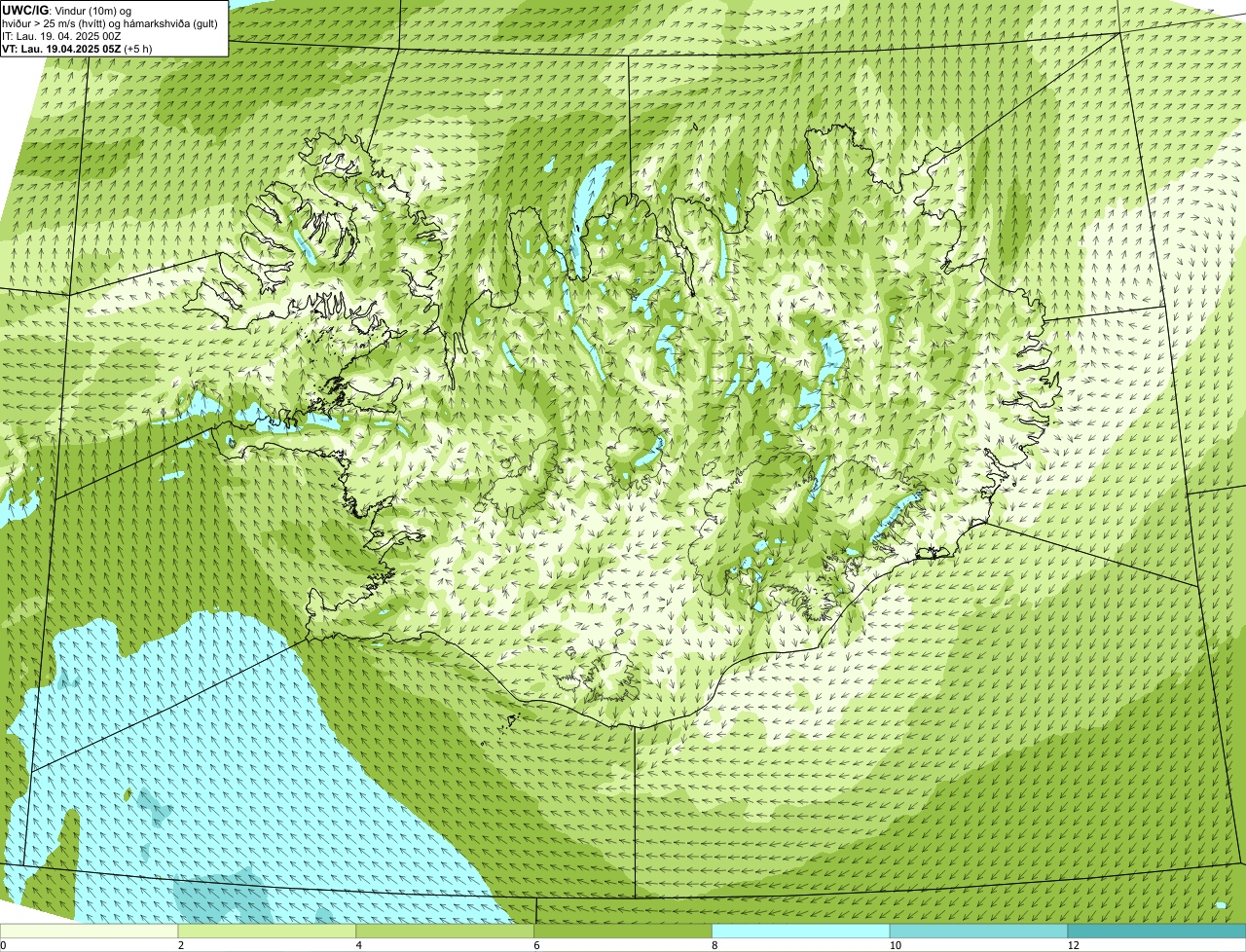The height and width of the screenshot is (952, 1246).
Task: Click the '4' label on the color scale
Action: coord(359,945)
